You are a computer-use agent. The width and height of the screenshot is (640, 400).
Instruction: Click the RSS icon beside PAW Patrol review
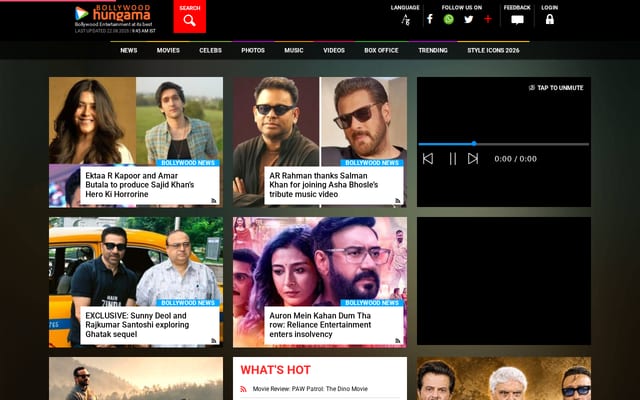[x=243, y=389]
